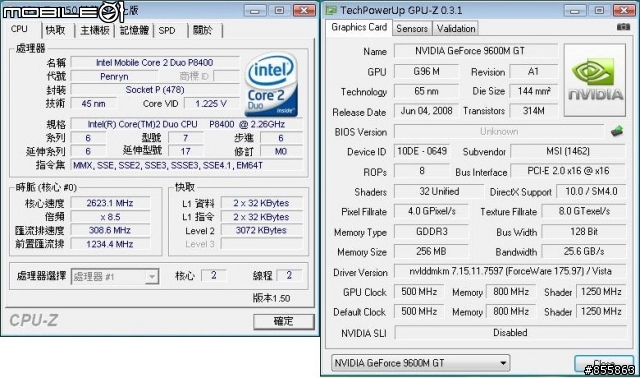This screenshot has width=640, height=378.
Task: Click the GPU value G96 M
Action: click(427, 71)
